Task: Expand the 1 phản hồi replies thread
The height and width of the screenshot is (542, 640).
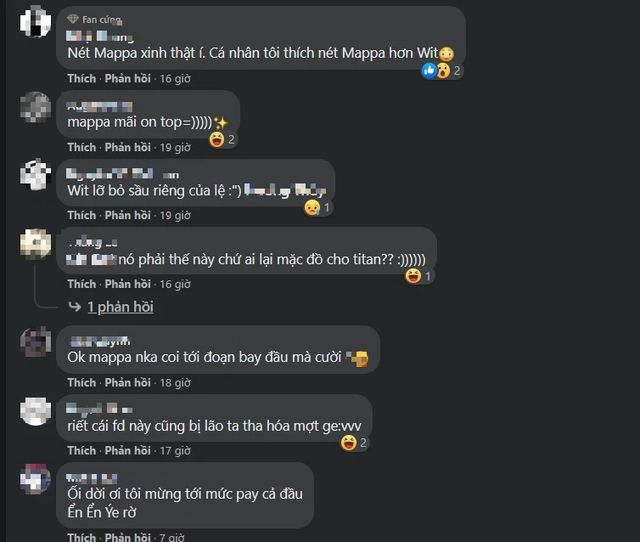Action: (x=120, y=307)
